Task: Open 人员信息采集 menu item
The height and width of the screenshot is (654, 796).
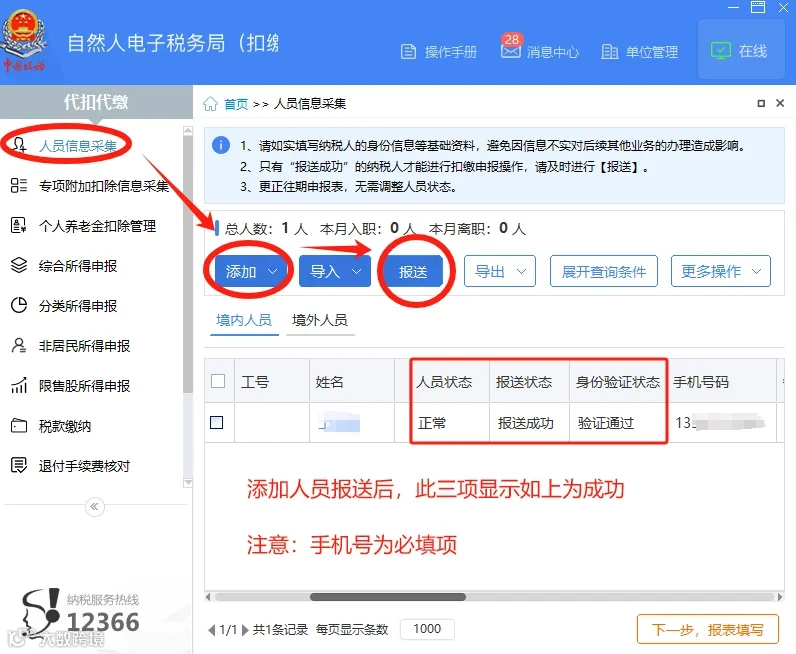Action: coord(78,146)
